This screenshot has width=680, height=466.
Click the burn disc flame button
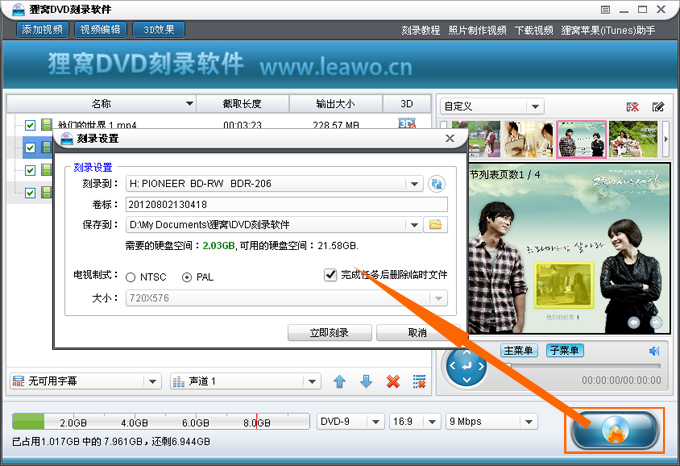tap(615, 430)
